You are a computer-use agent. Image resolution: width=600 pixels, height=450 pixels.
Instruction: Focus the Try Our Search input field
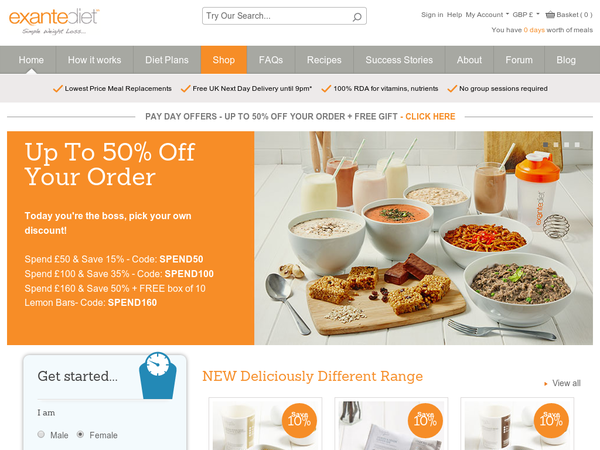[x=277, y=16]
